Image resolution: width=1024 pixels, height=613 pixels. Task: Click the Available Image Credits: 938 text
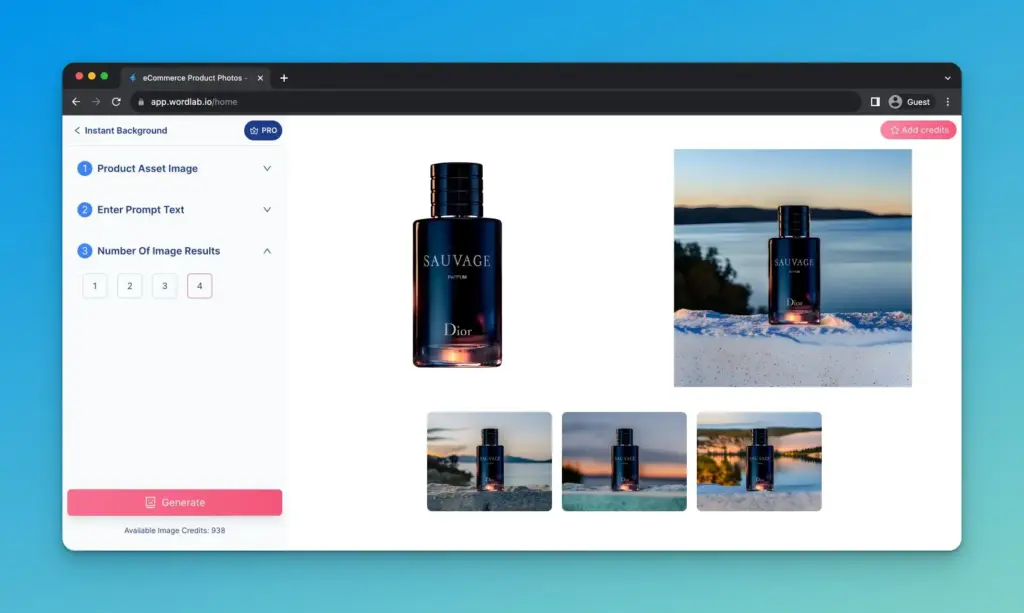point(174,531)
